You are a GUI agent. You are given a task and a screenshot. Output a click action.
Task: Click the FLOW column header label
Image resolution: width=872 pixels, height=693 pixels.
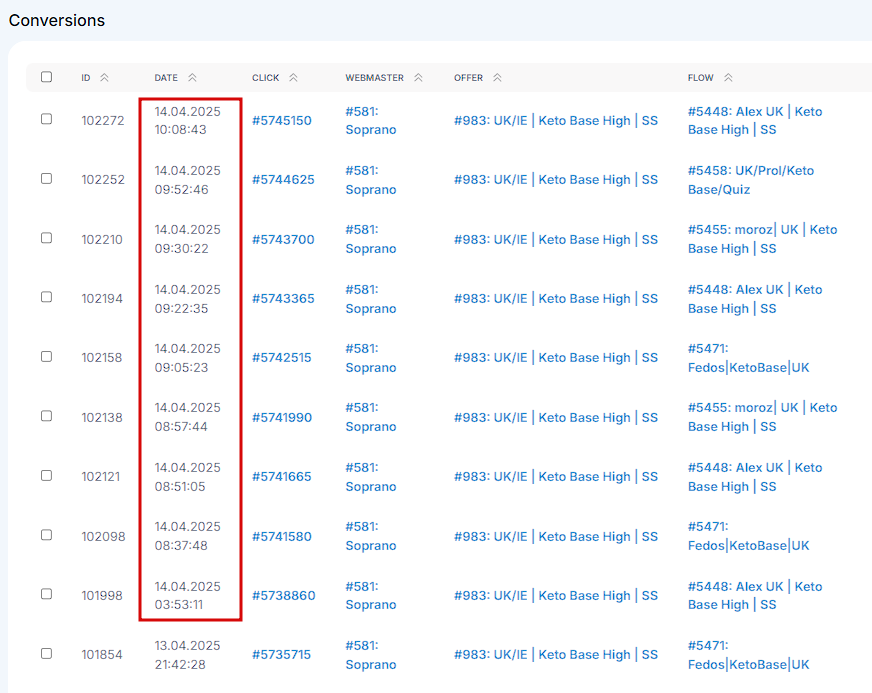pos(700,78)
